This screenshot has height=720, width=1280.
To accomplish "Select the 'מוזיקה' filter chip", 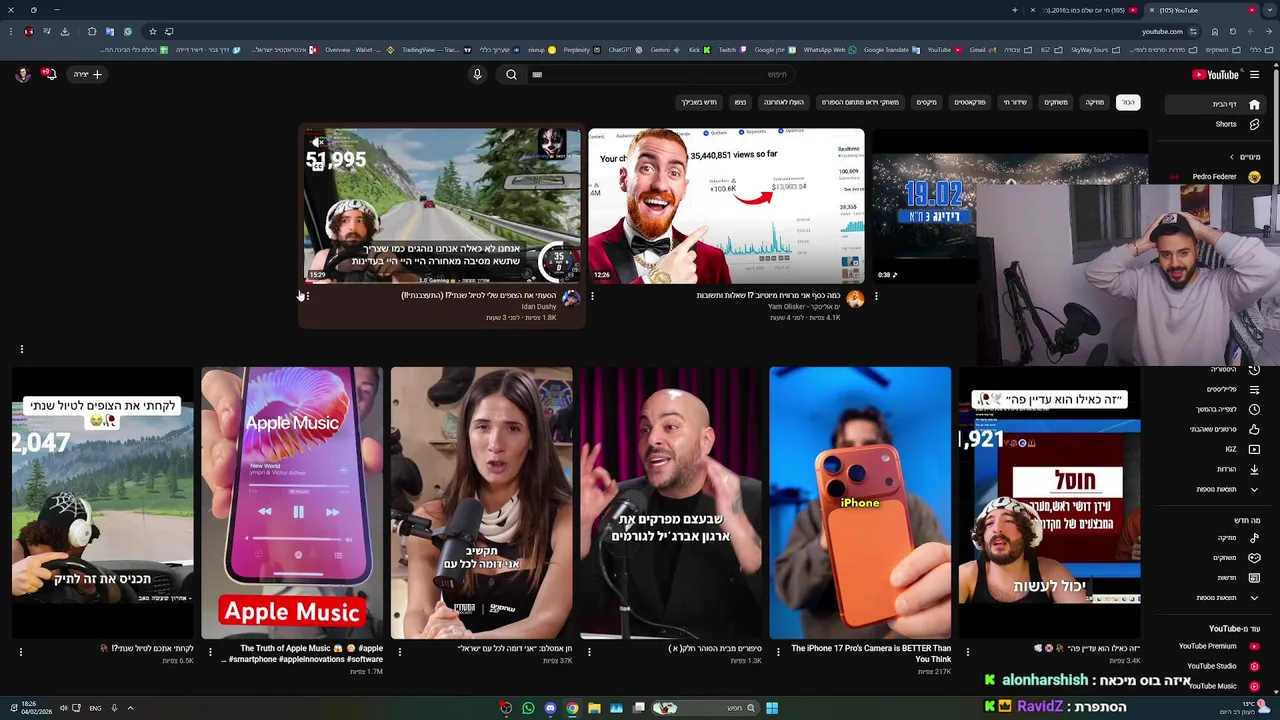I will click(1095, 102).
